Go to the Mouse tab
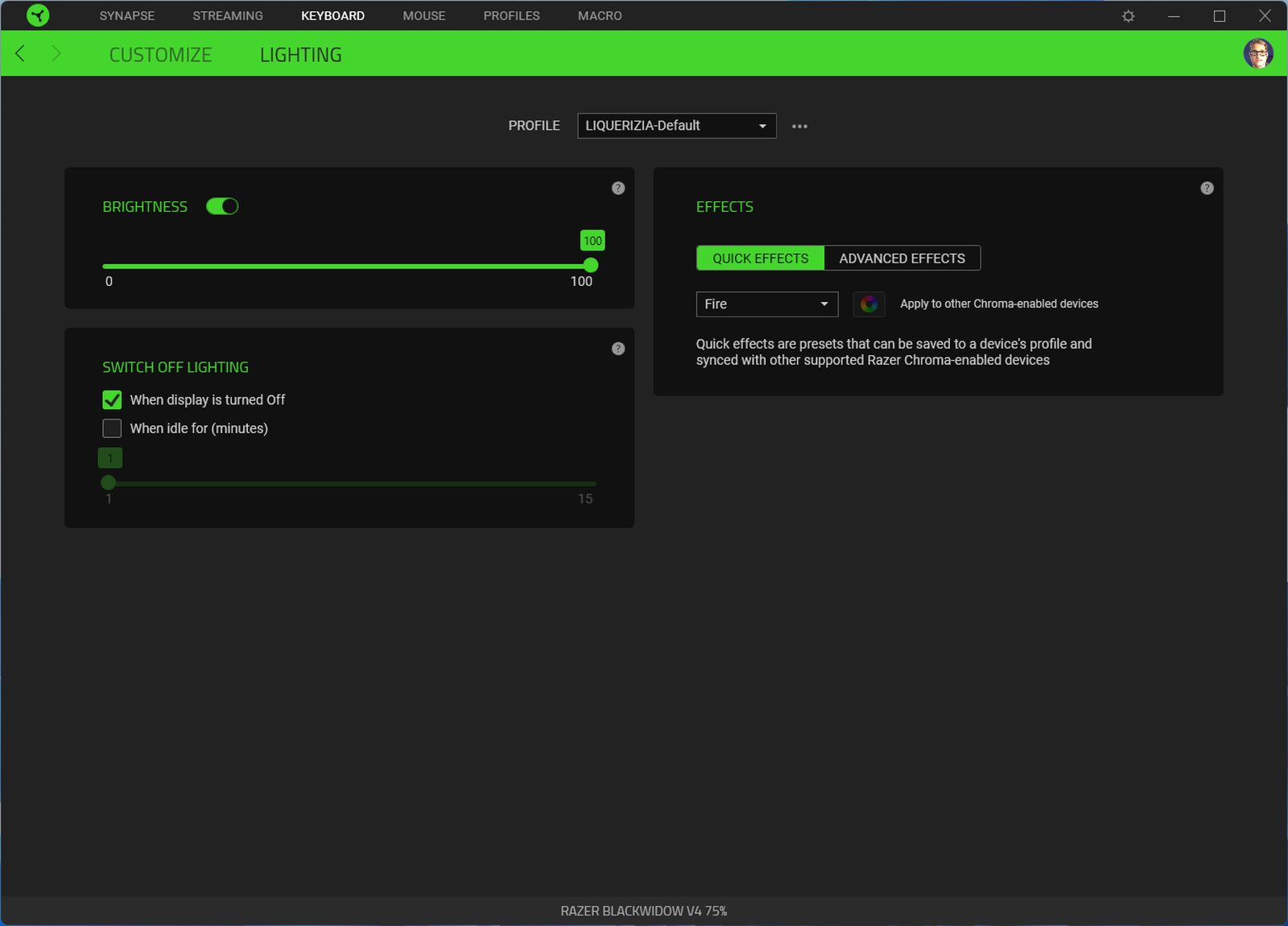 [x=424, y=16]
